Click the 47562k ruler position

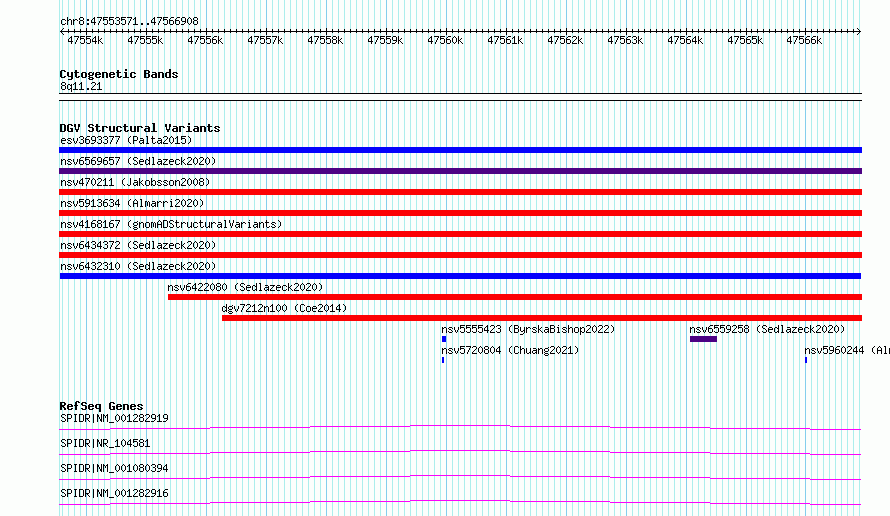pos(565,40)
